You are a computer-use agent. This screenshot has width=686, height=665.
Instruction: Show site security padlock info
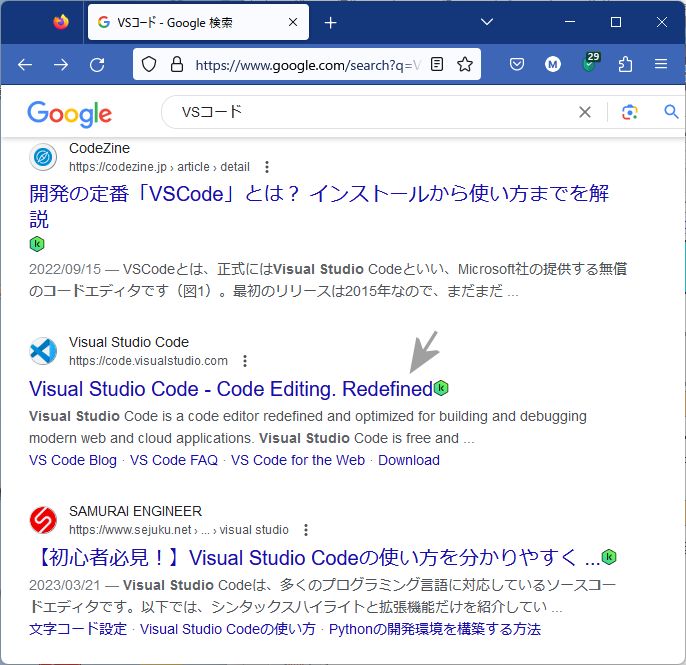[x=177, y=64]
